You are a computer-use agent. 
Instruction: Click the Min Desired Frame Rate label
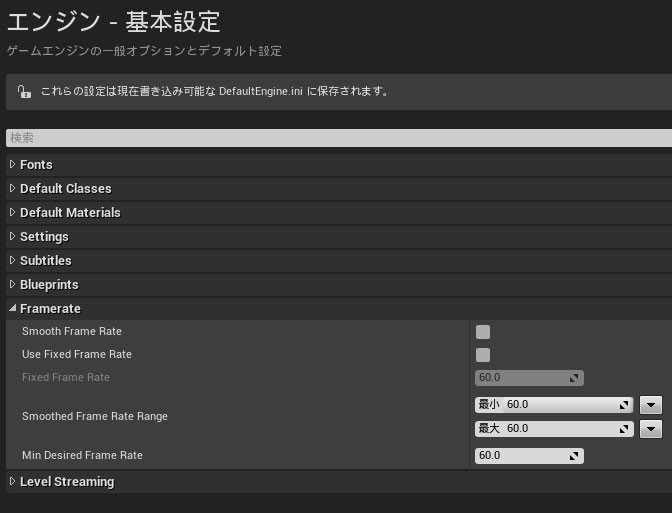click(x=82, y=455)
